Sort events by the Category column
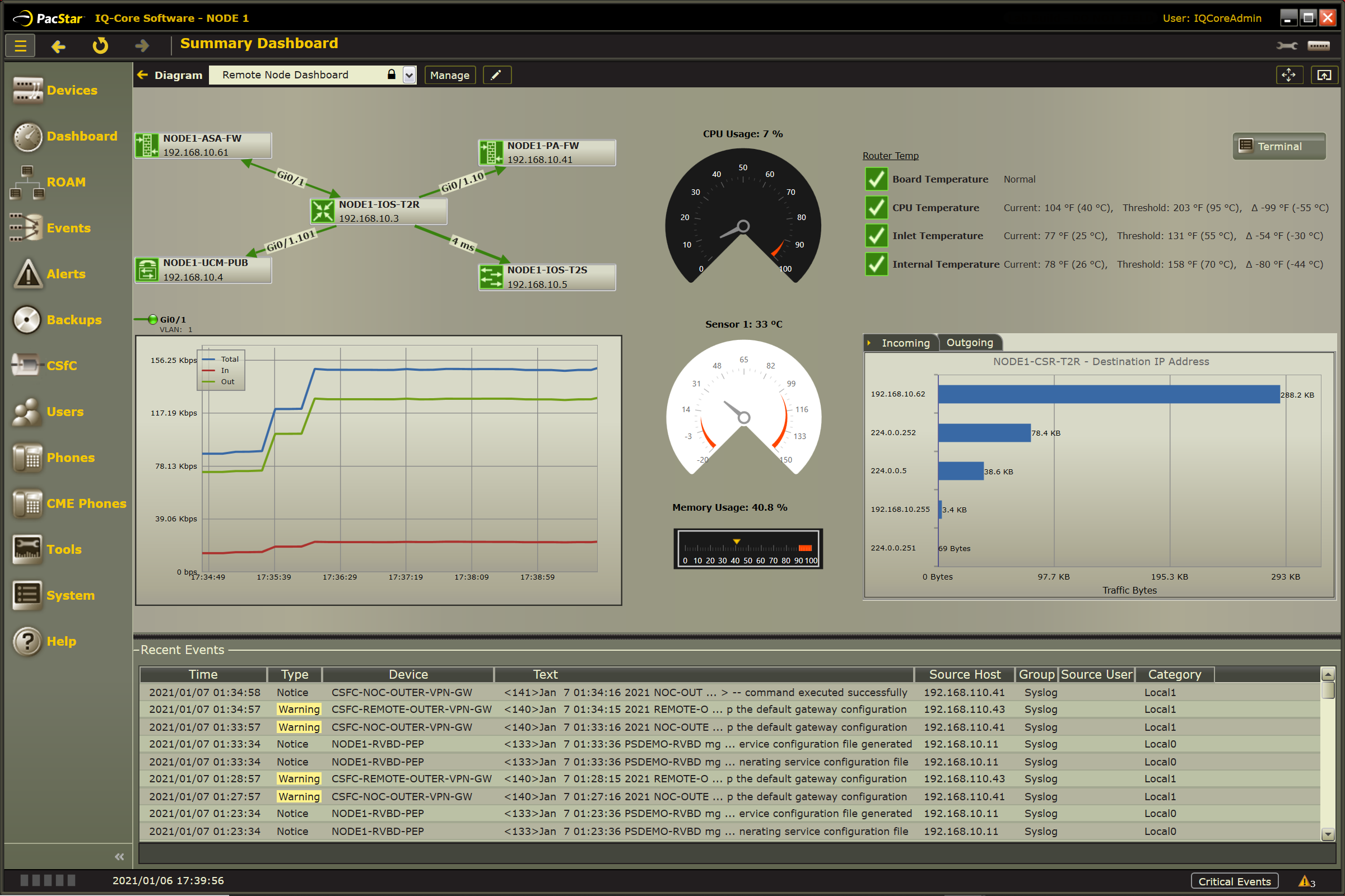1345x896 pixels. (1175, 674)
